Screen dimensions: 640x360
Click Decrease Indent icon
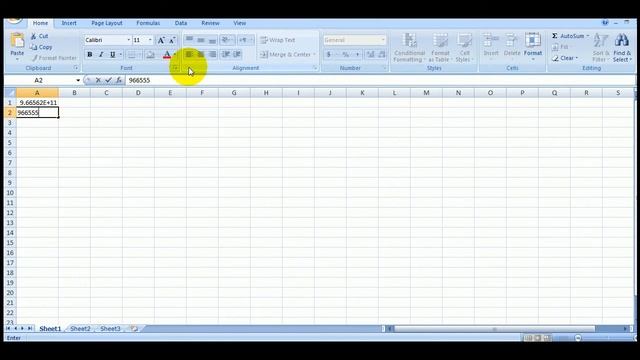(x=225, y=54)
